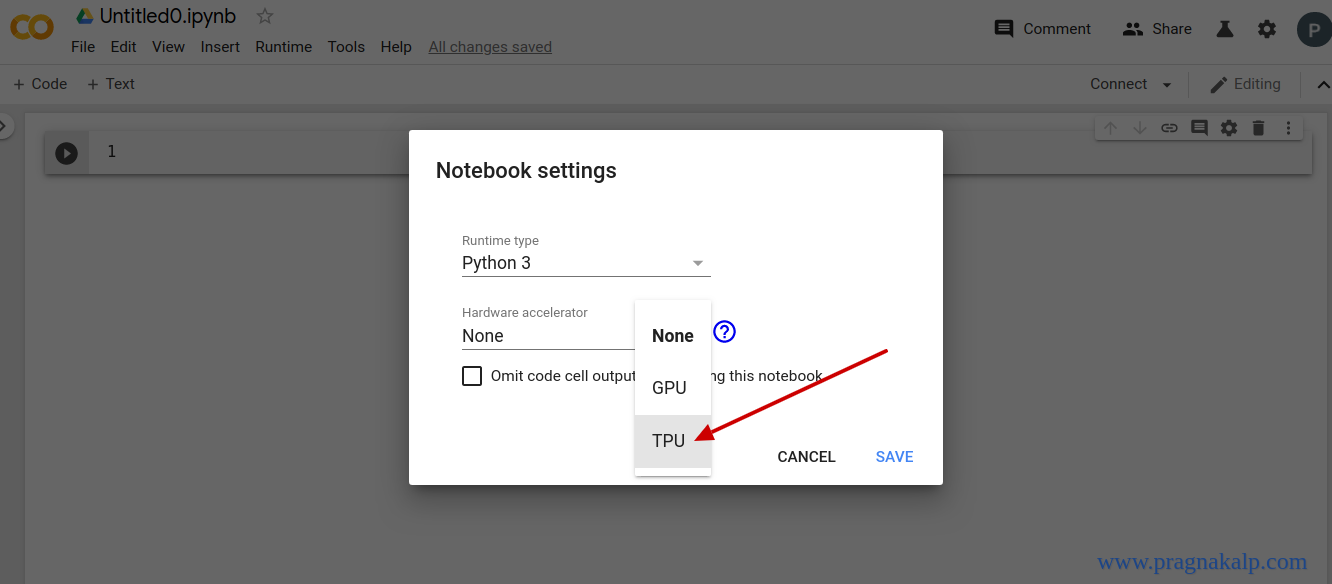This screenshot has height=584, width=1332.
Task: Enable Omit code cell output checkbox
Action: (x=471, y=375)
